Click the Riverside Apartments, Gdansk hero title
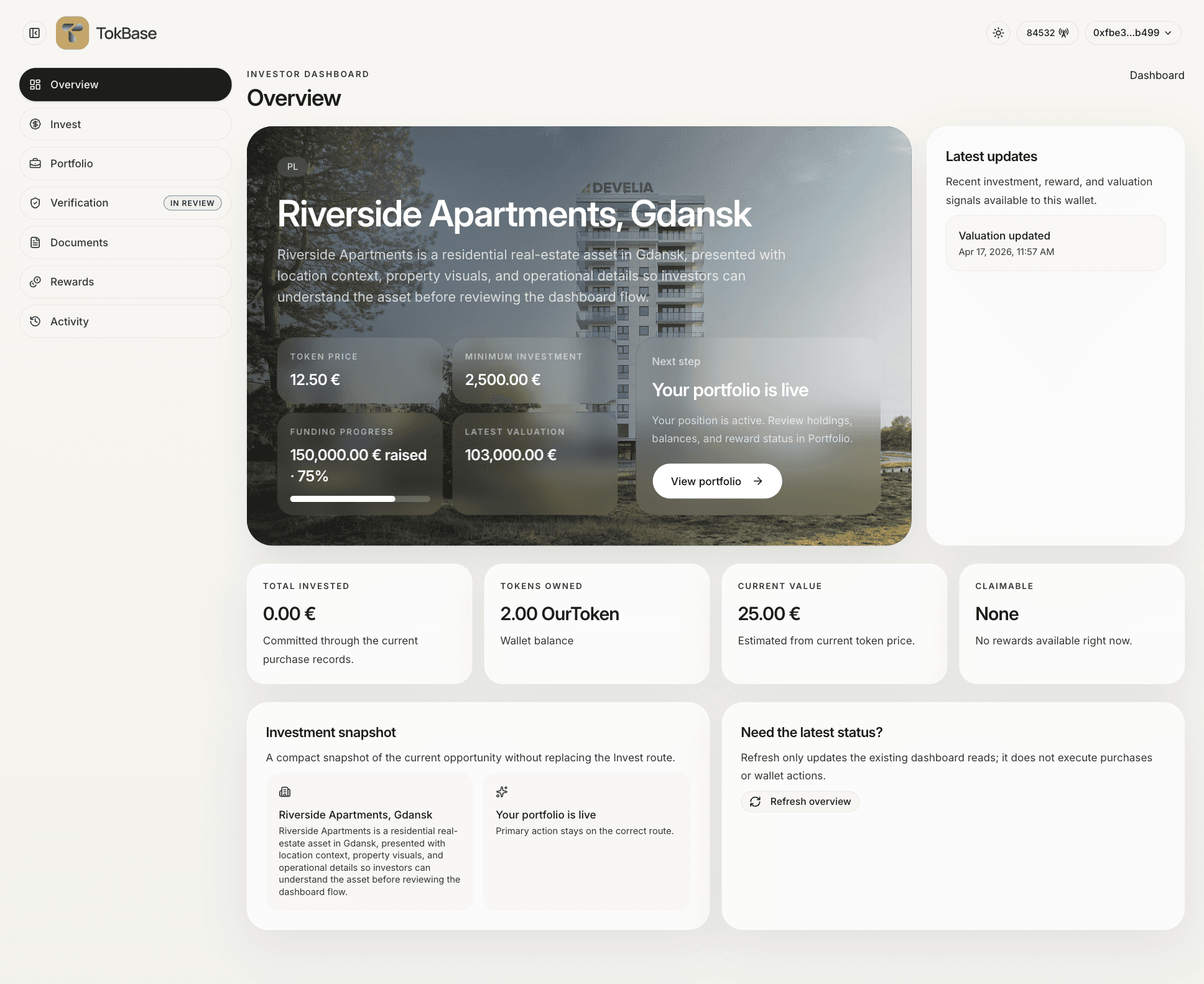1204x984 pixels. tap(514, 214)
